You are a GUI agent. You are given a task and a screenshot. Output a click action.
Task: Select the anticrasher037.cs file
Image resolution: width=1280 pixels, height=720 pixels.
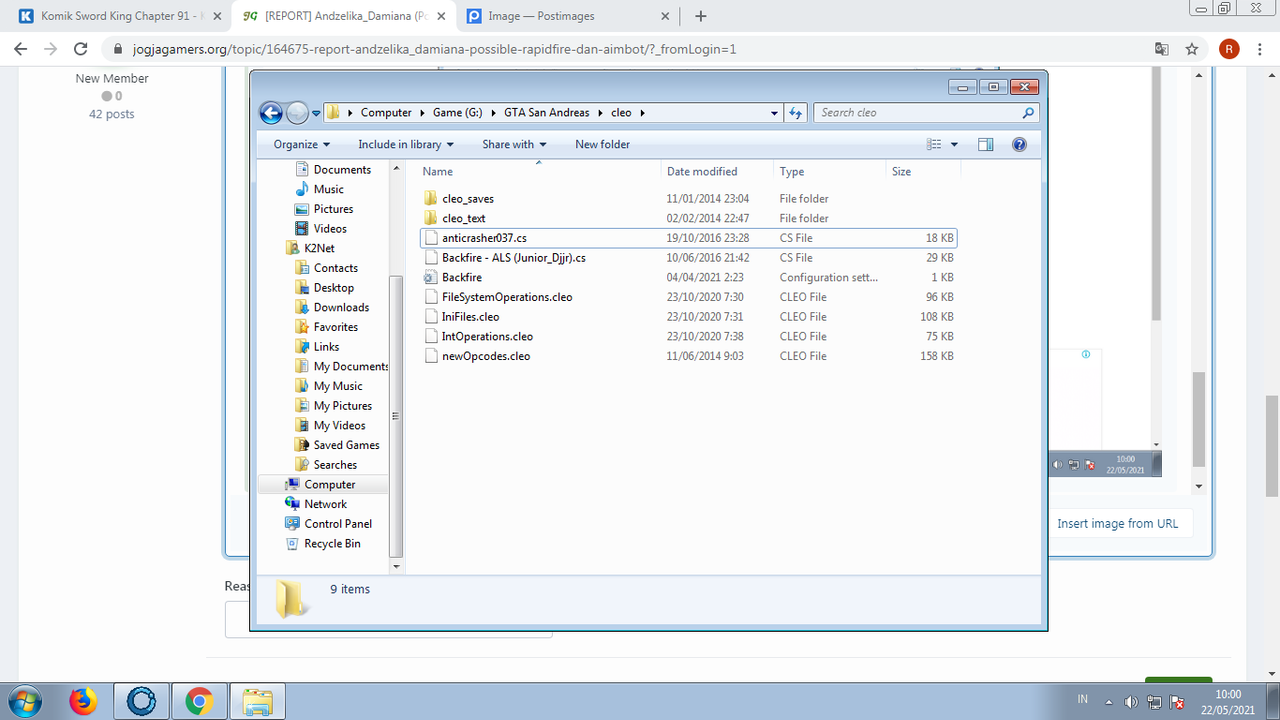(x=688, y=238)
